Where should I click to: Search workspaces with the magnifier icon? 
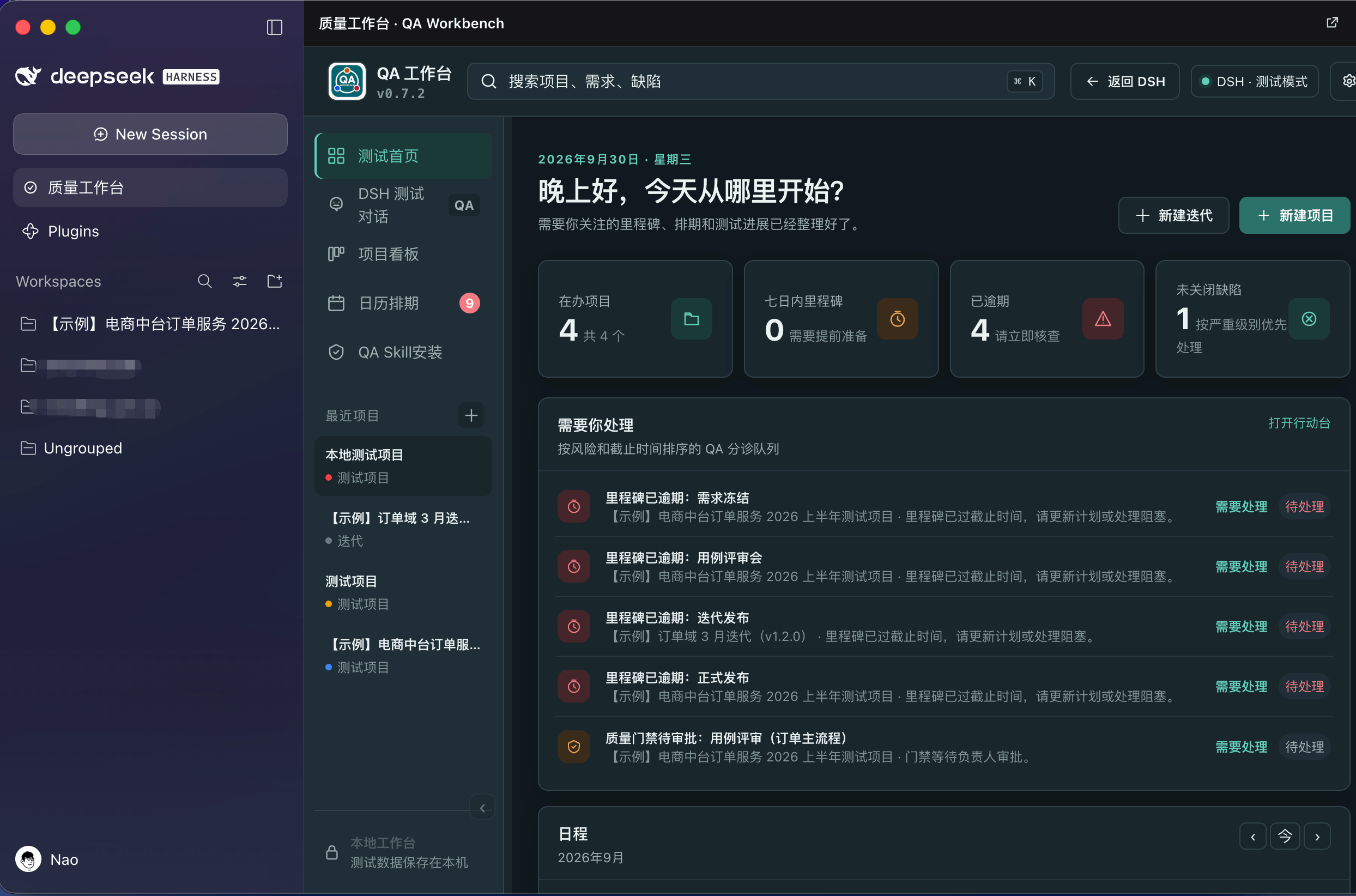[x=204, y=281]
